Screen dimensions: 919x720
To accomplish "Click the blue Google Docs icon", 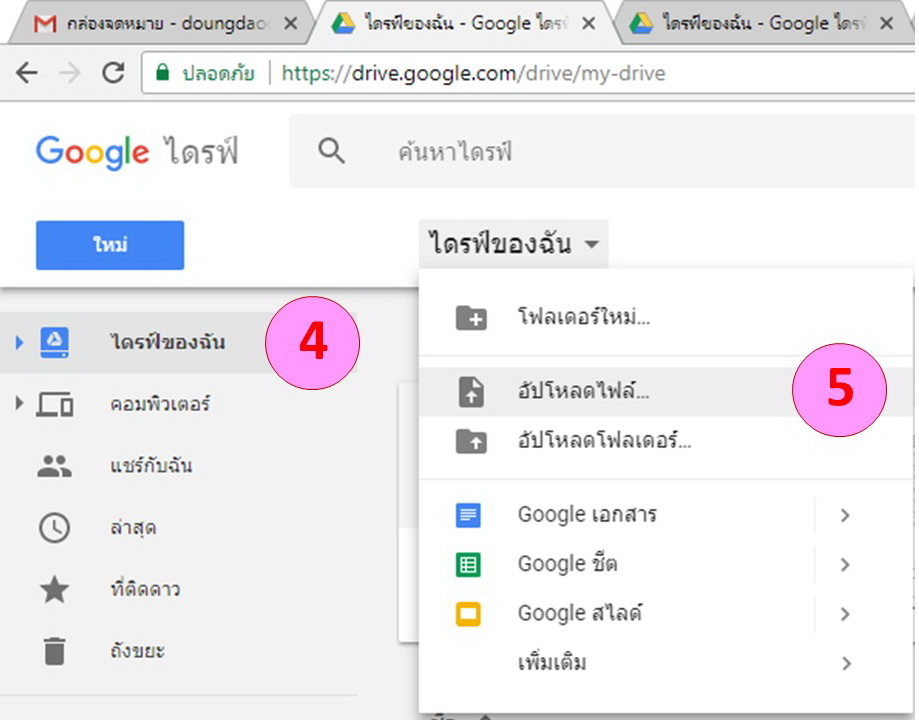I will coord(468,515).
